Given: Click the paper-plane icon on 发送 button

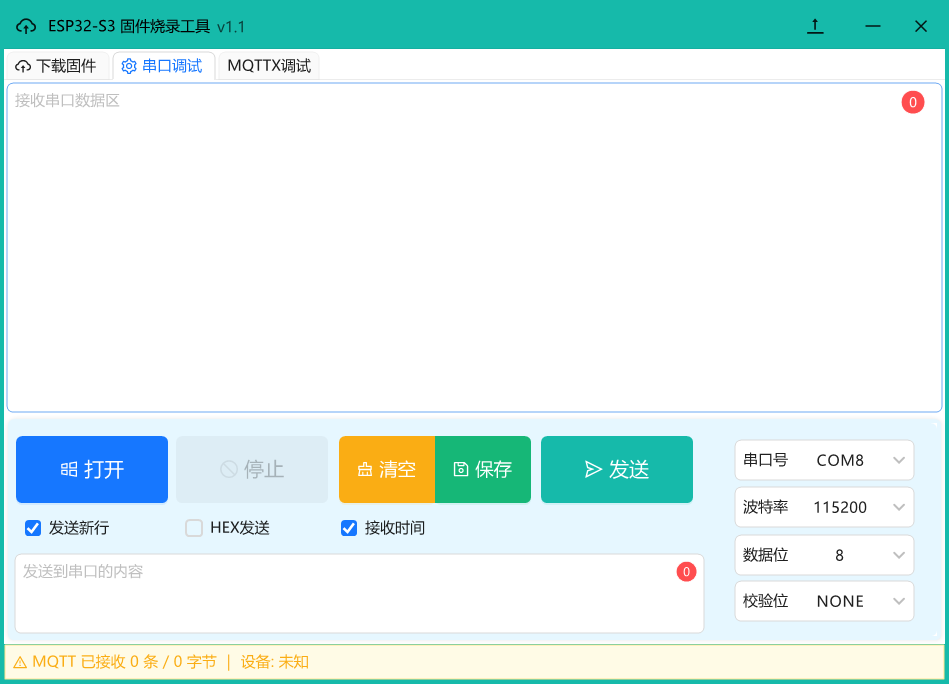Looking at the screenshot, I should (x=593, y=469).
